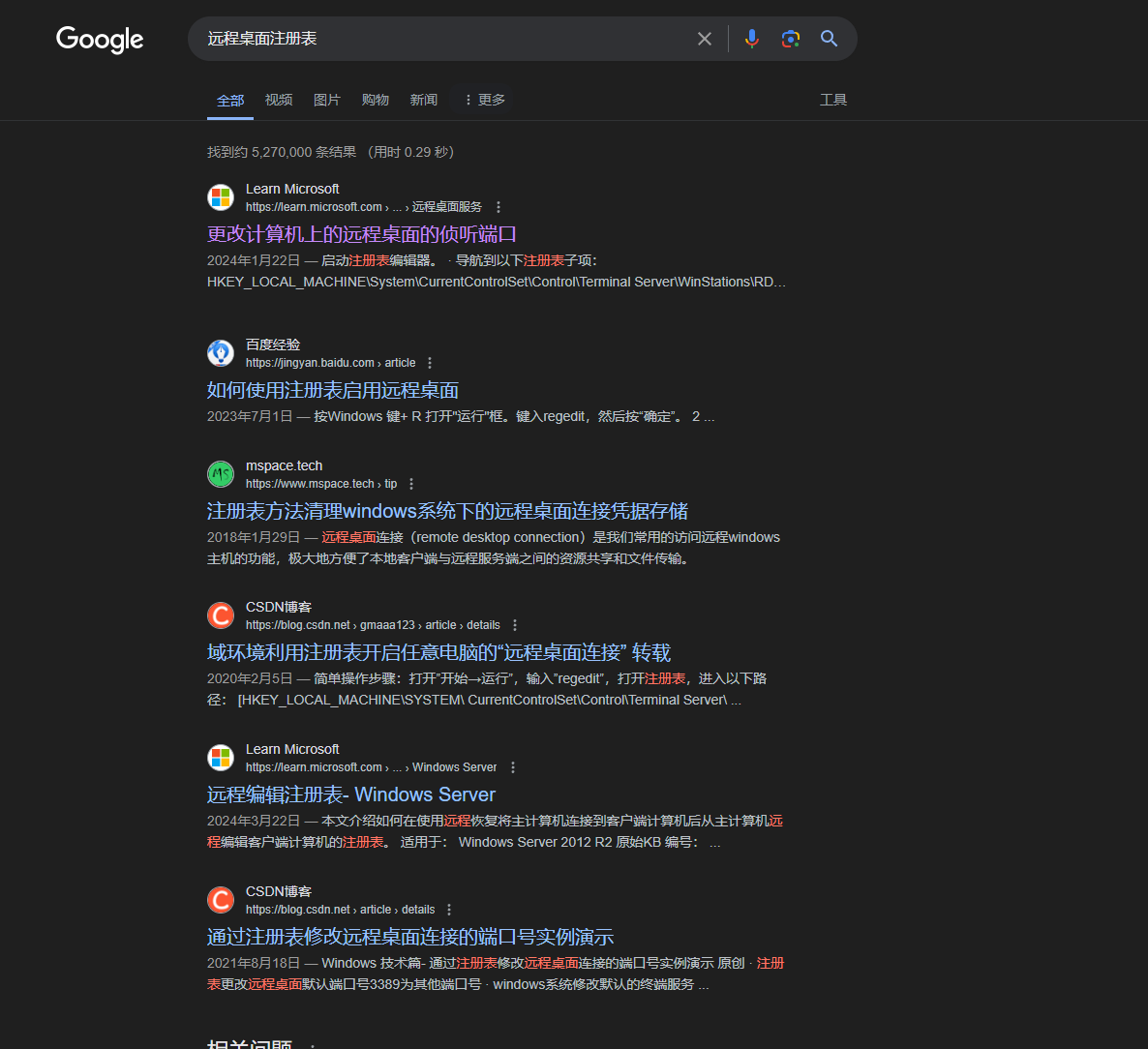The height and width of the screenshot is (1049, 1148).
Task: Clear the search box with the X icon
Action: coord(705,39)
